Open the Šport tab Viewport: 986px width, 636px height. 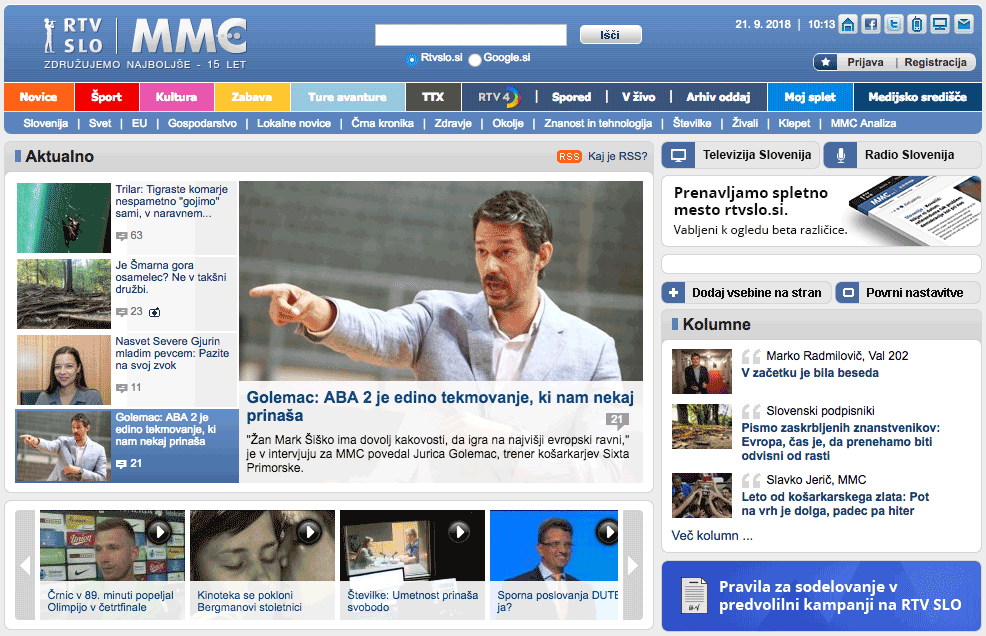point(107,97)
